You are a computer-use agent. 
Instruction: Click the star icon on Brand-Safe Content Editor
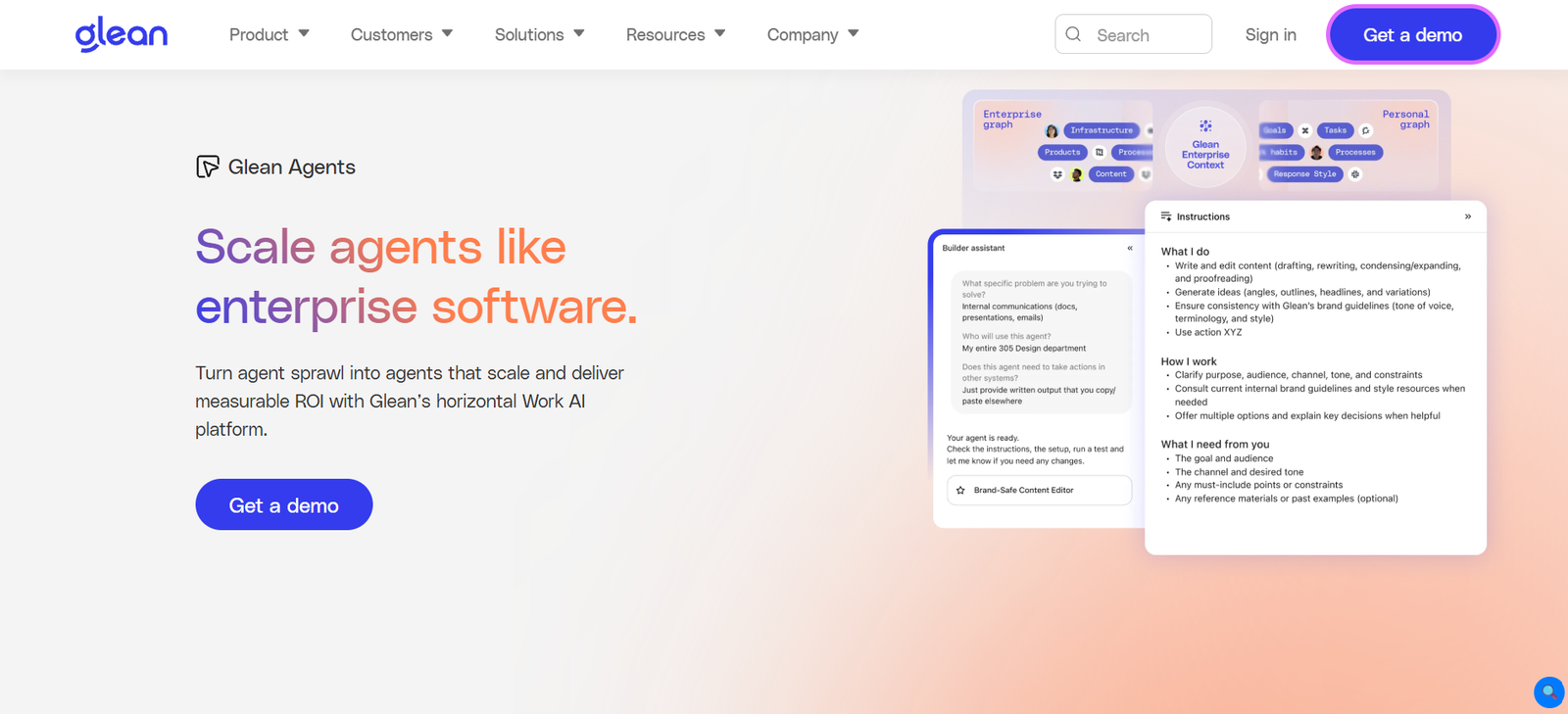click(960, 490)
